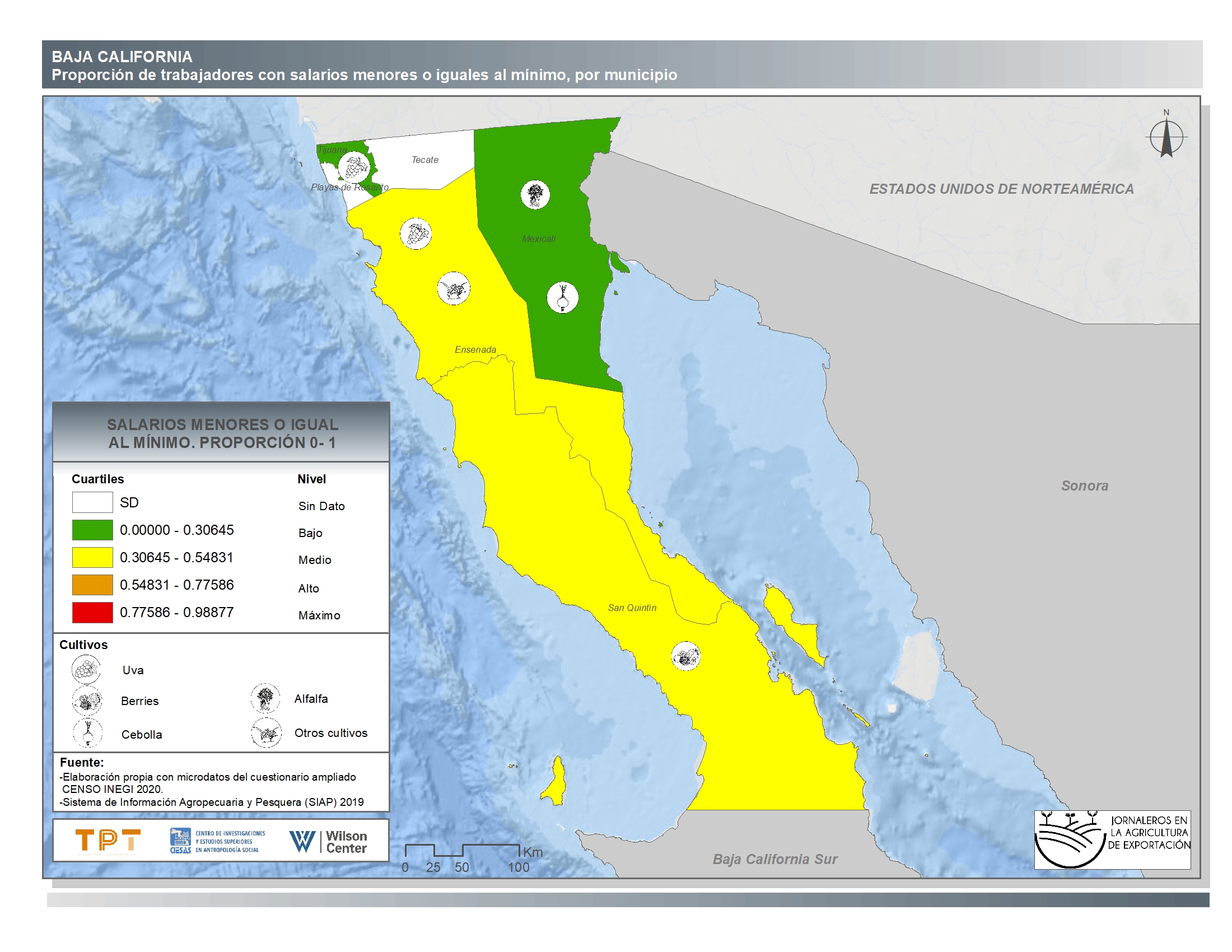Click the onion icon in Mexicali
Screen dimensions: 1232x952
562,297
